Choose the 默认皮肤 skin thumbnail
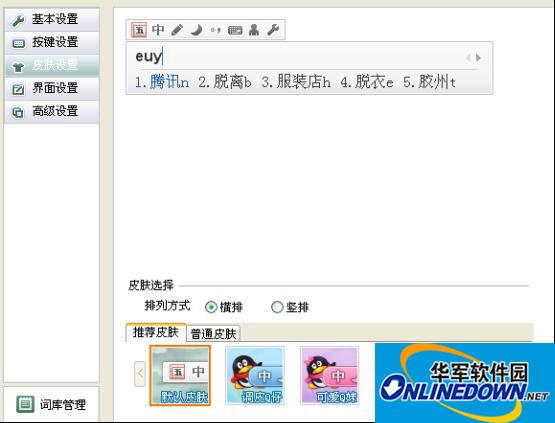Viewport: 555px width, 423px height. click(180, 375)
